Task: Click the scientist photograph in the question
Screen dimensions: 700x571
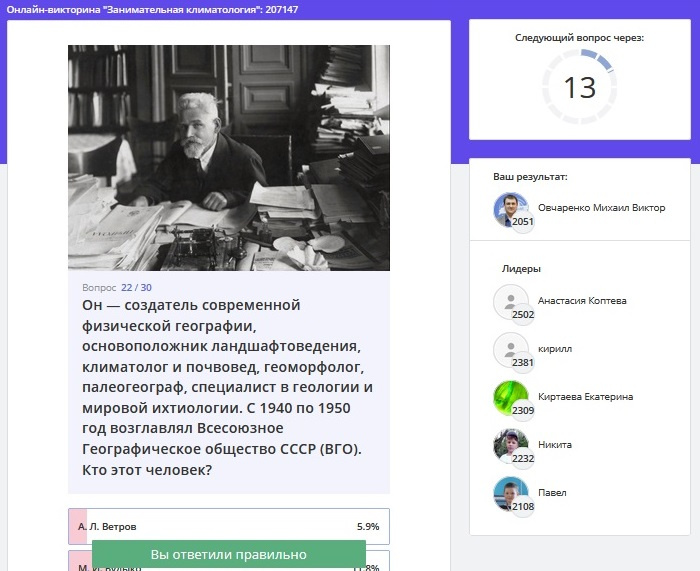Action: [x=228, y=157]
